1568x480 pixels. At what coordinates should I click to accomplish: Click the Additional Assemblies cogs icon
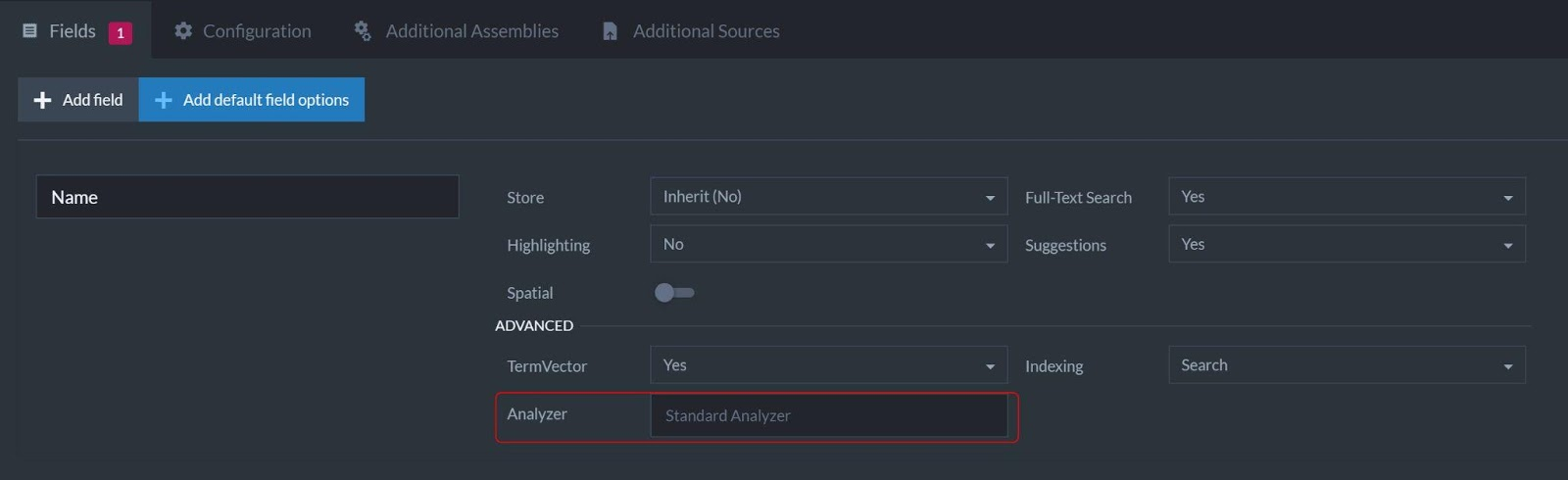(363, 31)
